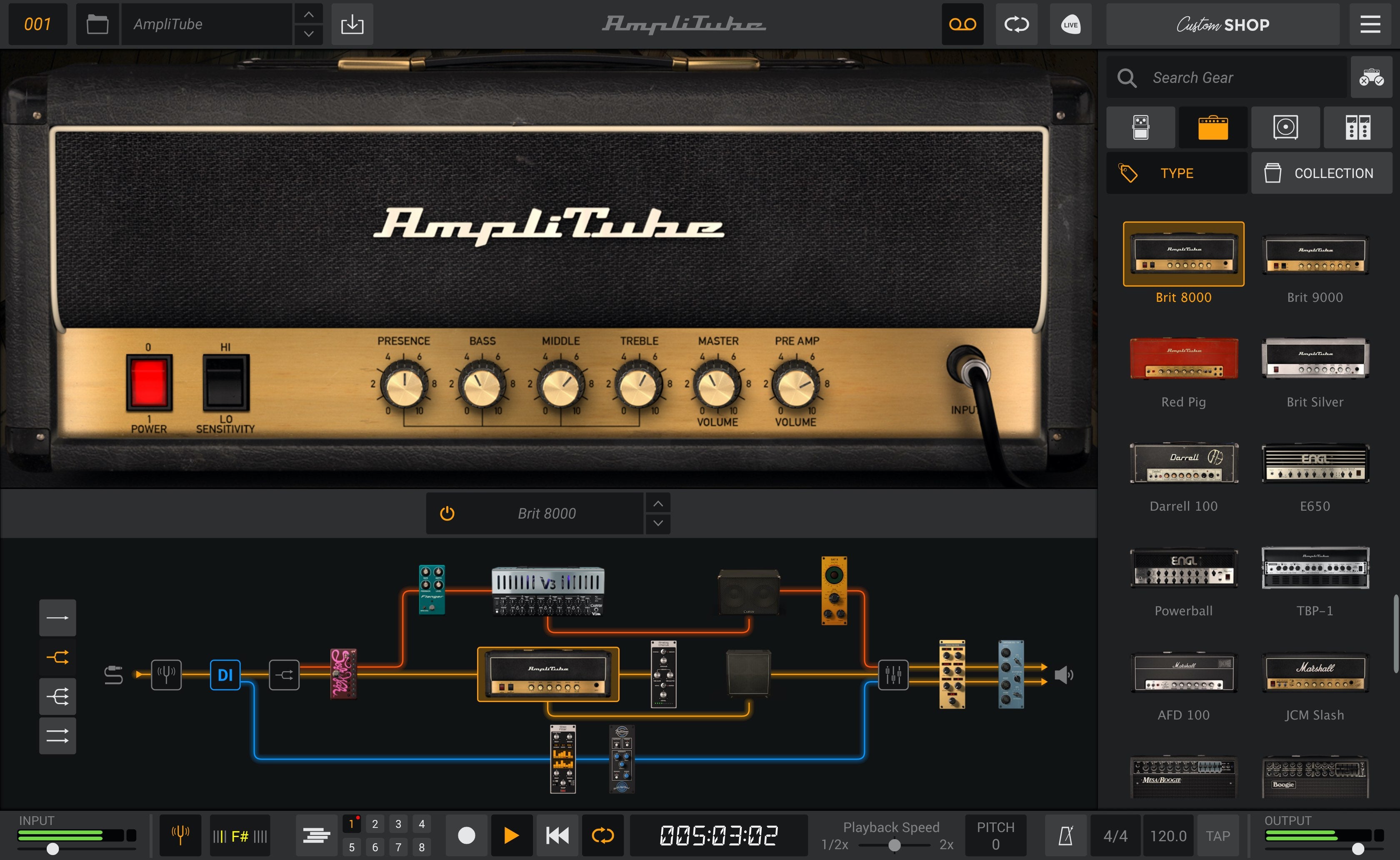
Task: Click the up chevron above Brit 8000 name
Action: pos(657,503)
